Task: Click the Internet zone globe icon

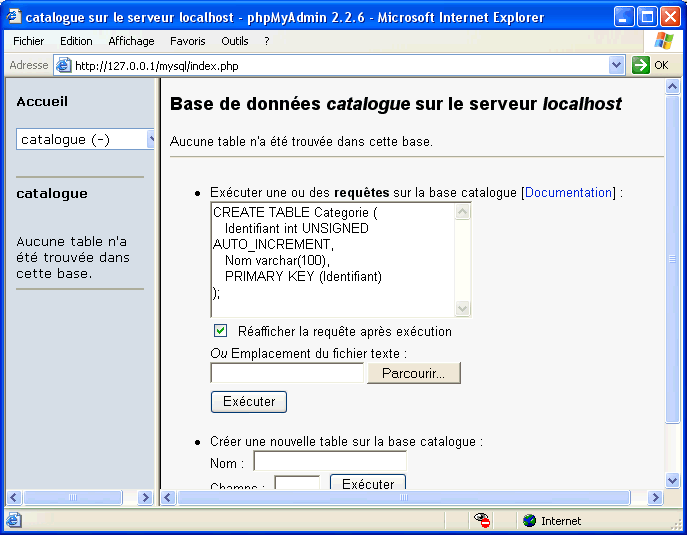Action: [529, 521]
